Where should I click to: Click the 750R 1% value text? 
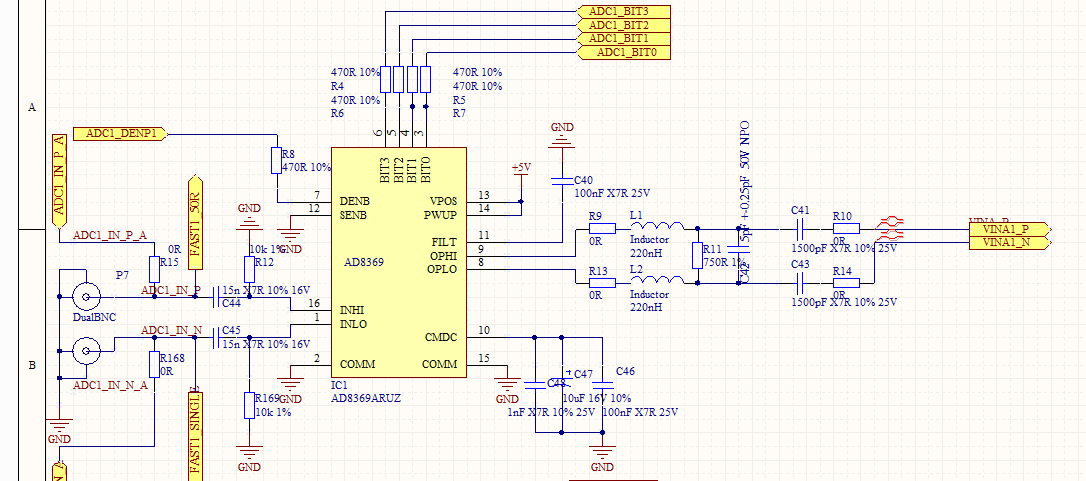click(x=725, y=262)
